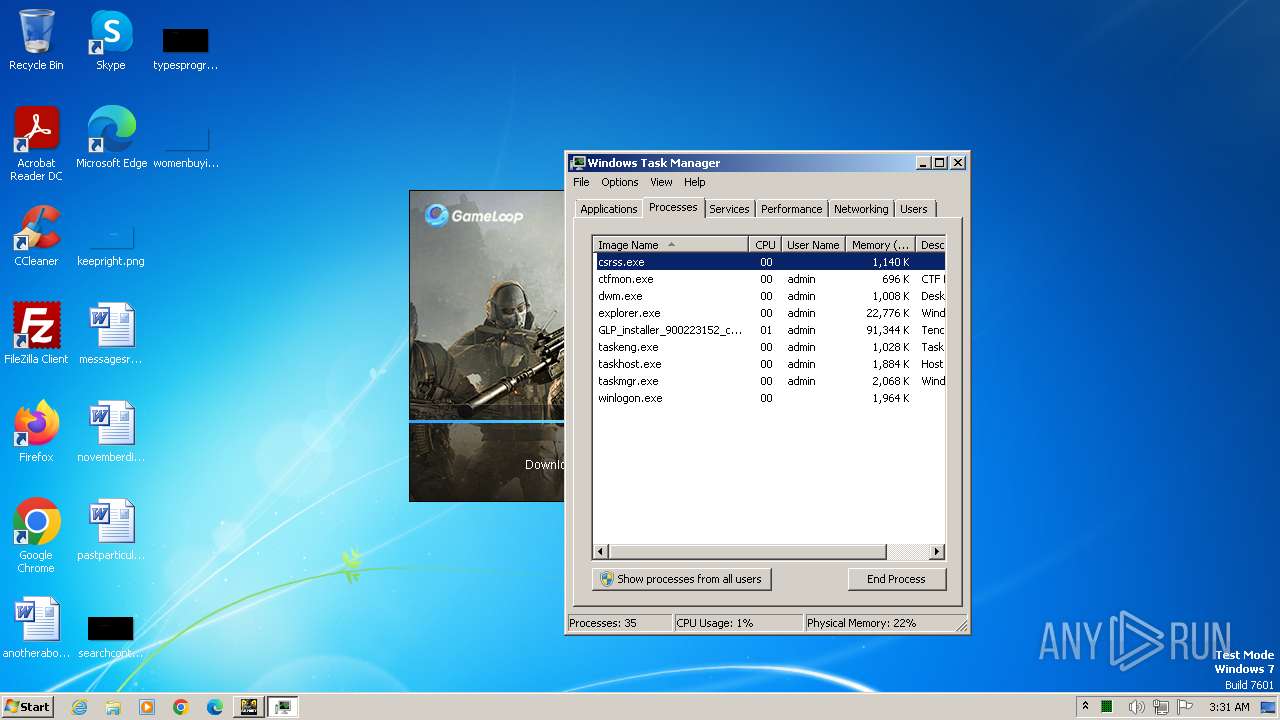Image resolution: width=1280 pixels, height=720 pixels.
Task: Select taskeng.exe process row
Action: [x=769, y=347]
